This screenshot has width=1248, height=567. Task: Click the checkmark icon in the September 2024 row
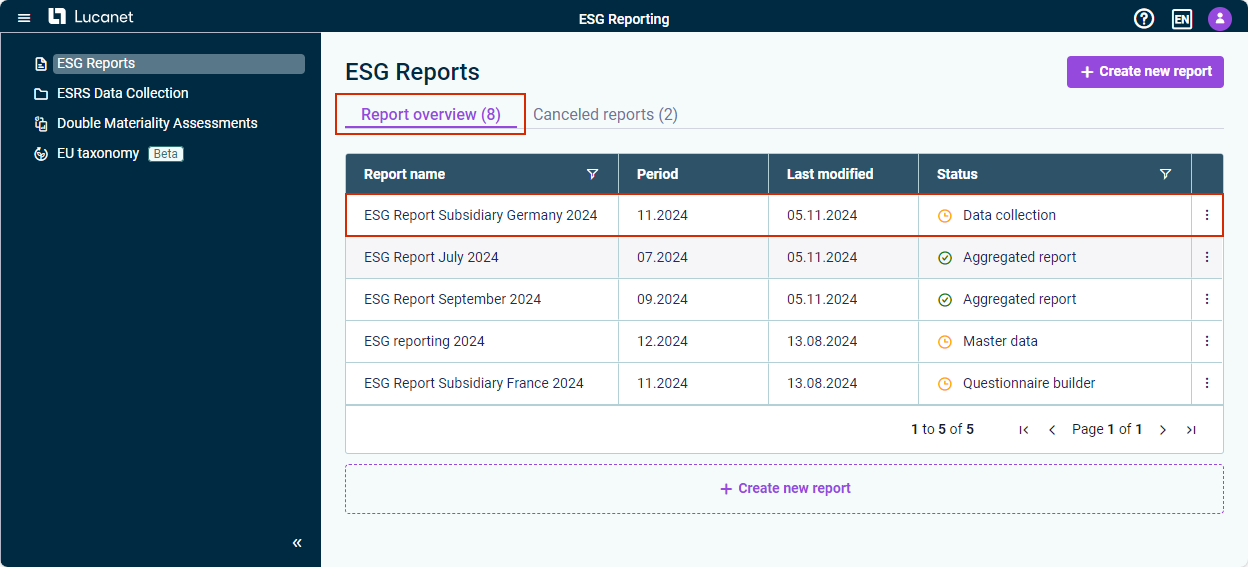click(945, 300)
